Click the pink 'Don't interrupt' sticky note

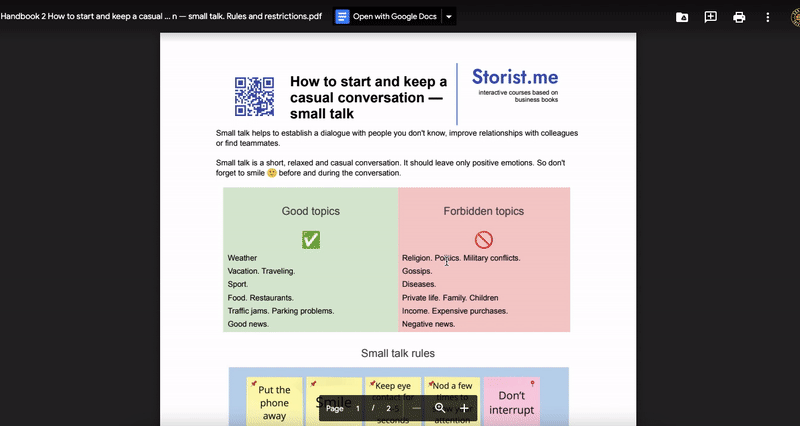tap(511, 402)
